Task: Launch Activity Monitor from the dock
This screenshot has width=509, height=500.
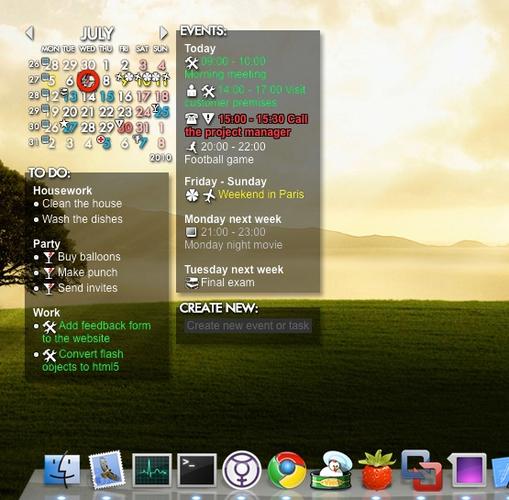Action: pyautogui.click(x=152, y=470)
